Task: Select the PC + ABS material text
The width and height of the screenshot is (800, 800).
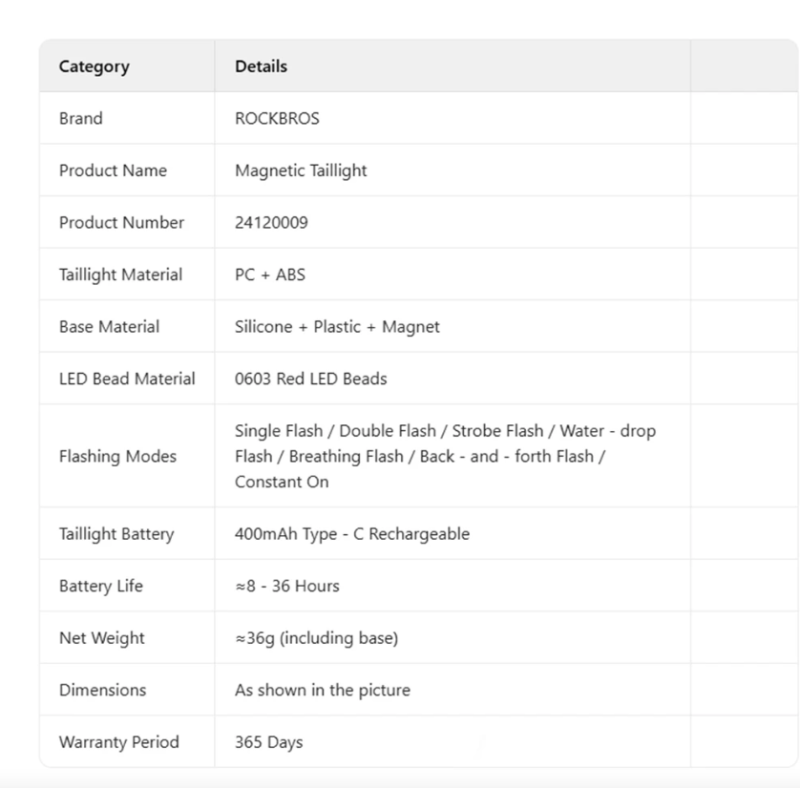Action: 270,274
